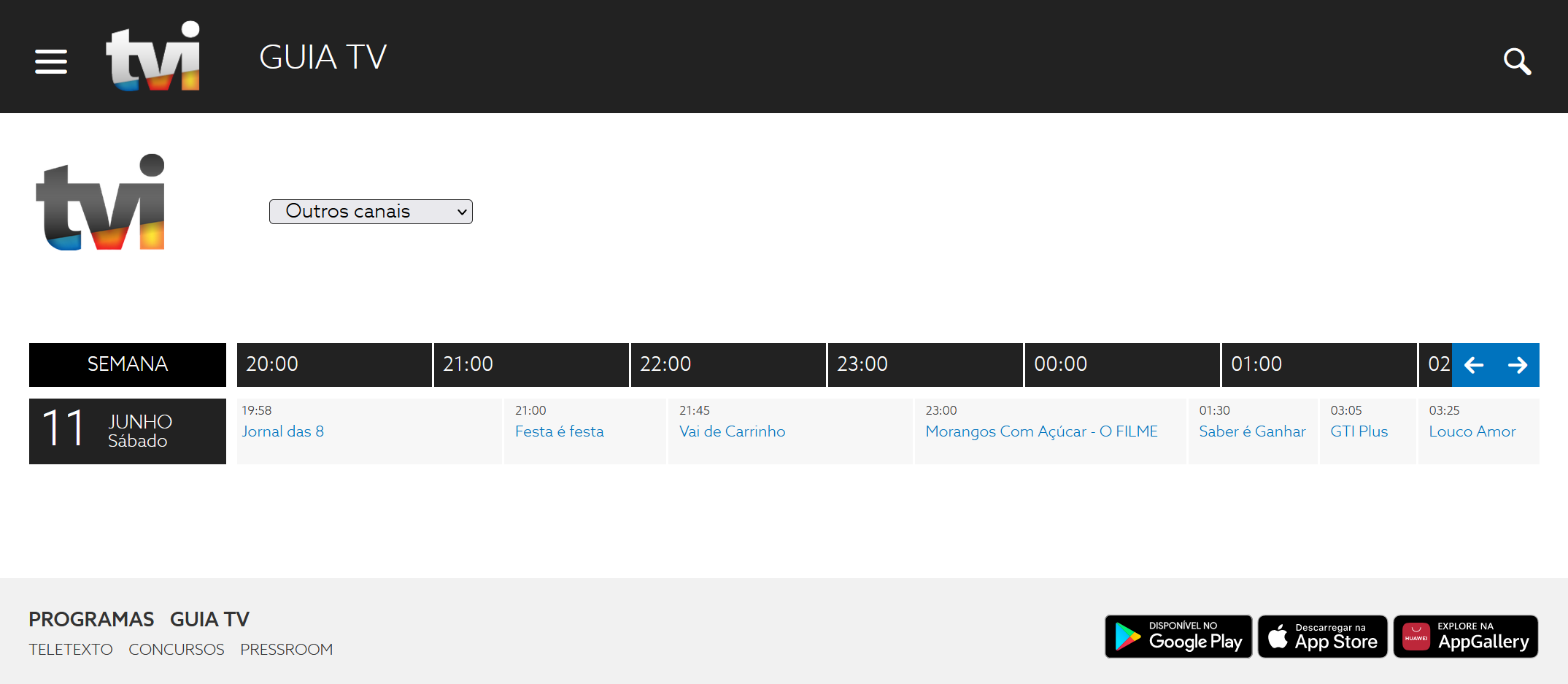
Task: Click the App Store badge
Action: click(x=1323, y=637)
